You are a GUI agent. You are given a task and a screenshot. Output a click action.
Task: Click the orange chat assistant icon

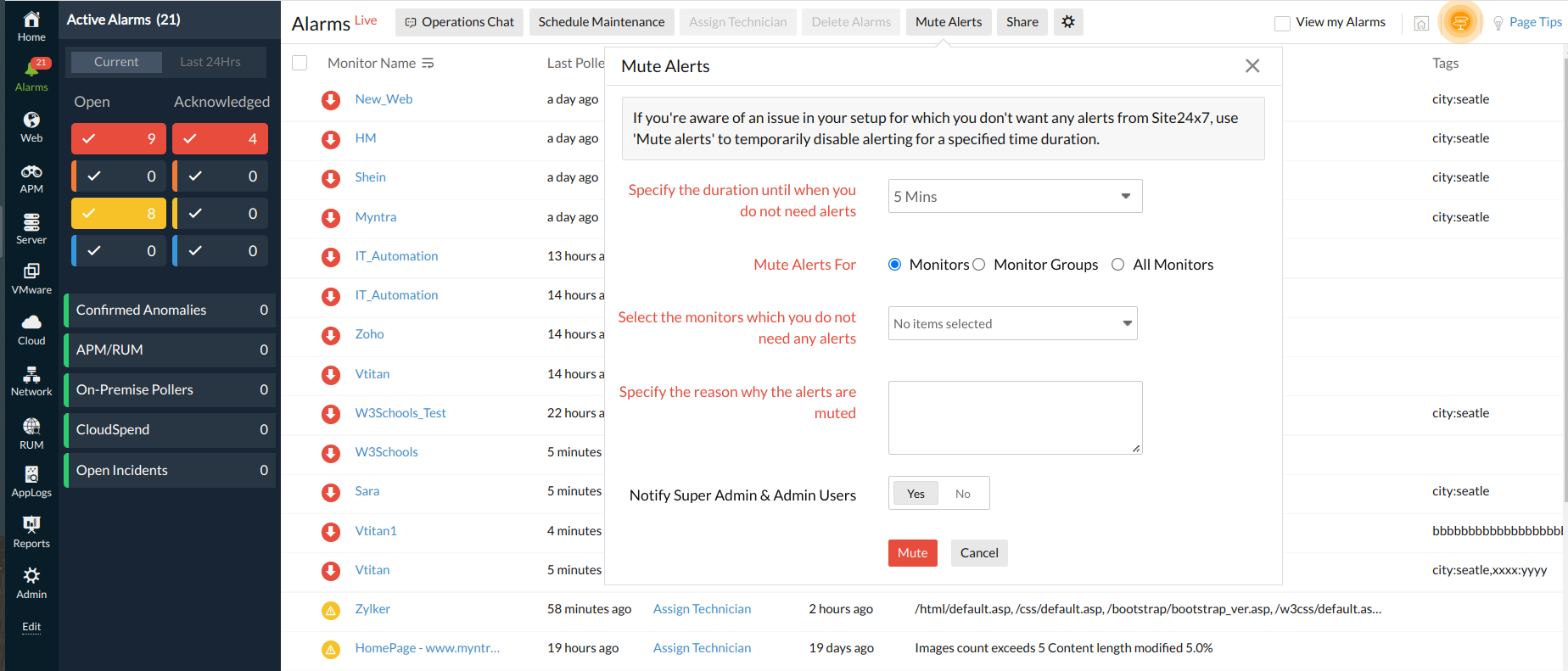1460,23
